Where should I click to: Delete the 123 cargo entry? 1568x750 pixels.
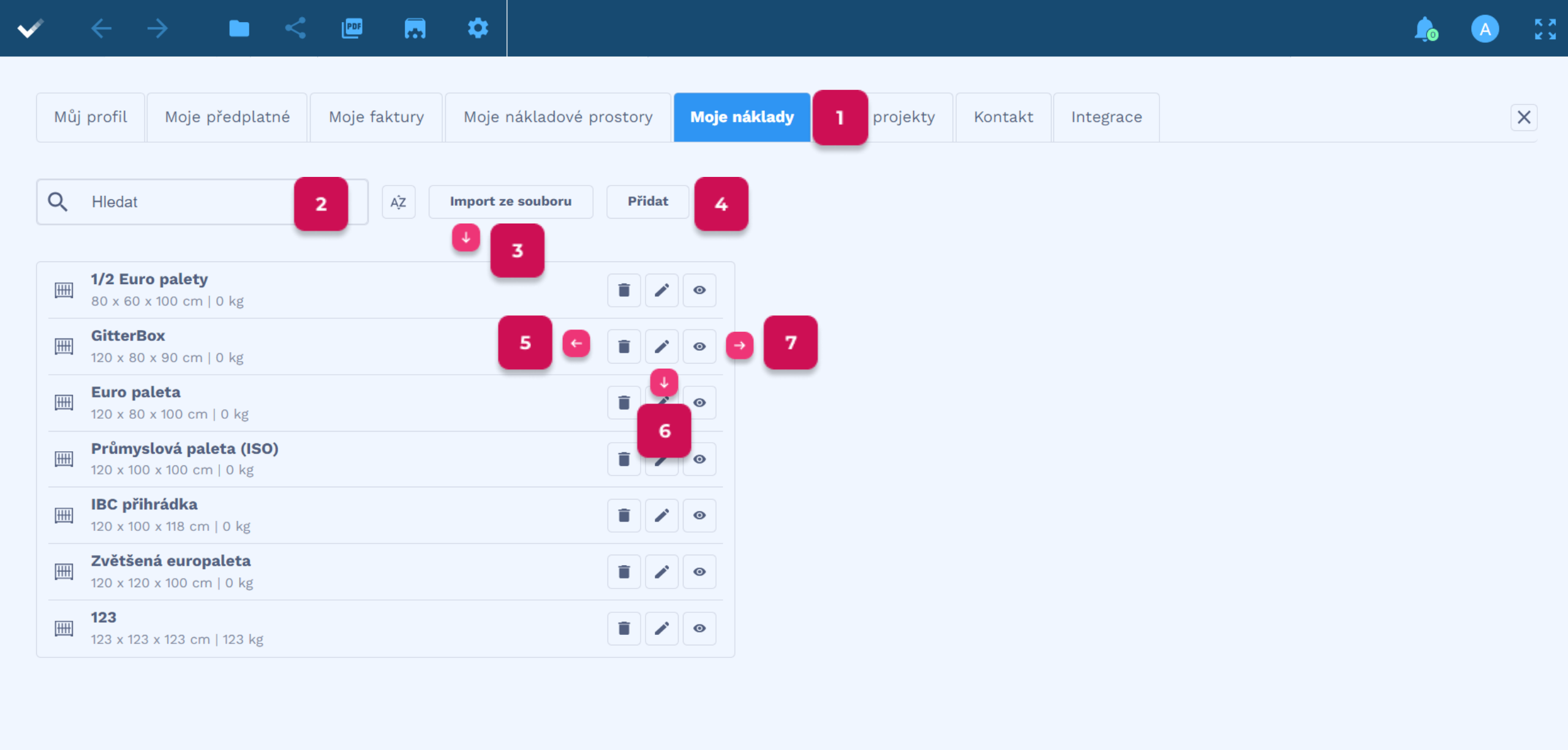624,629
